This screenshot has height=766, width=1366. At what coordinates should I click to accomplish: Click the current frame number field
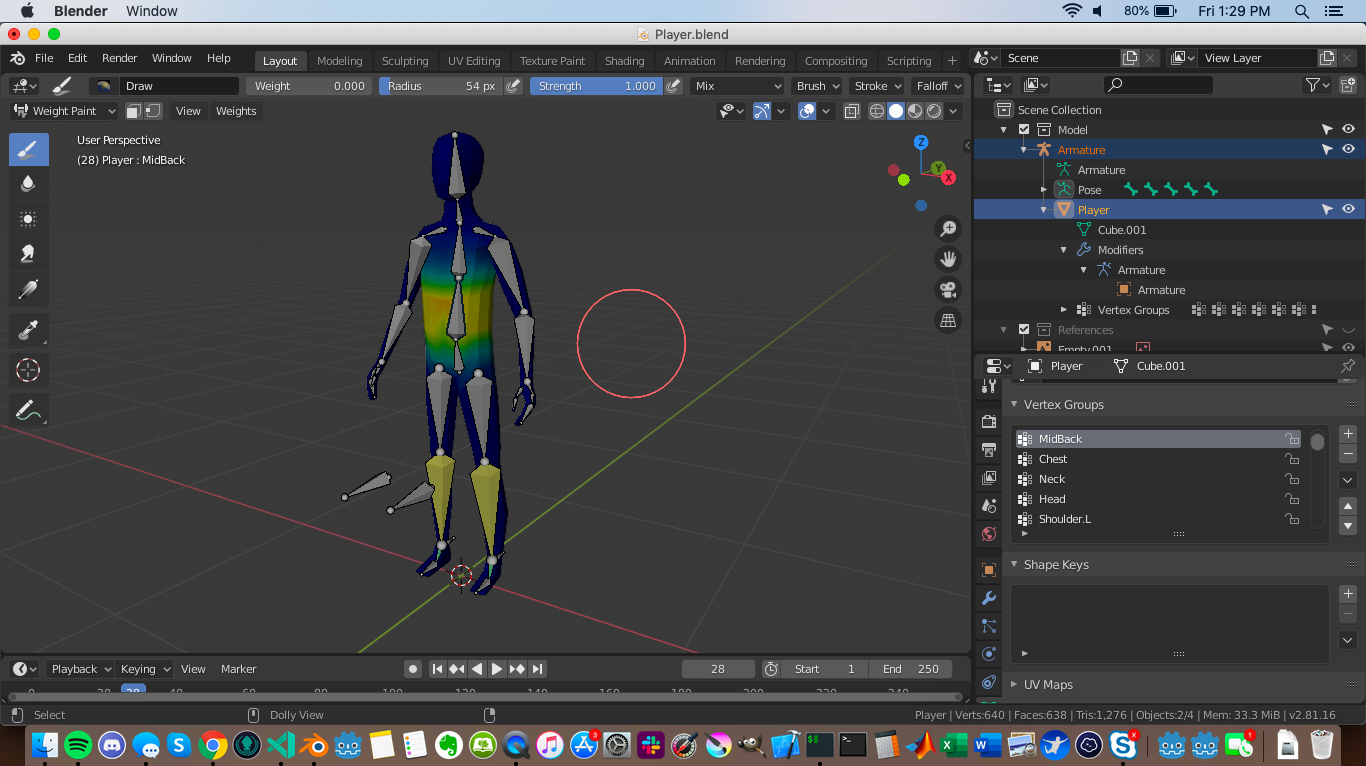[718, 669]
